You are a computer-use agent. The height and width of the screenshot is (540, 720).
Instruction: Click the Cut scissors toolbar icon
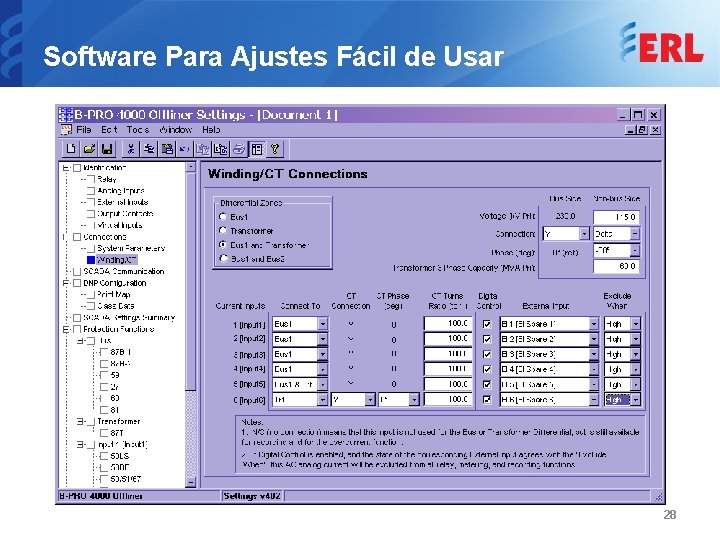[131, 149]
